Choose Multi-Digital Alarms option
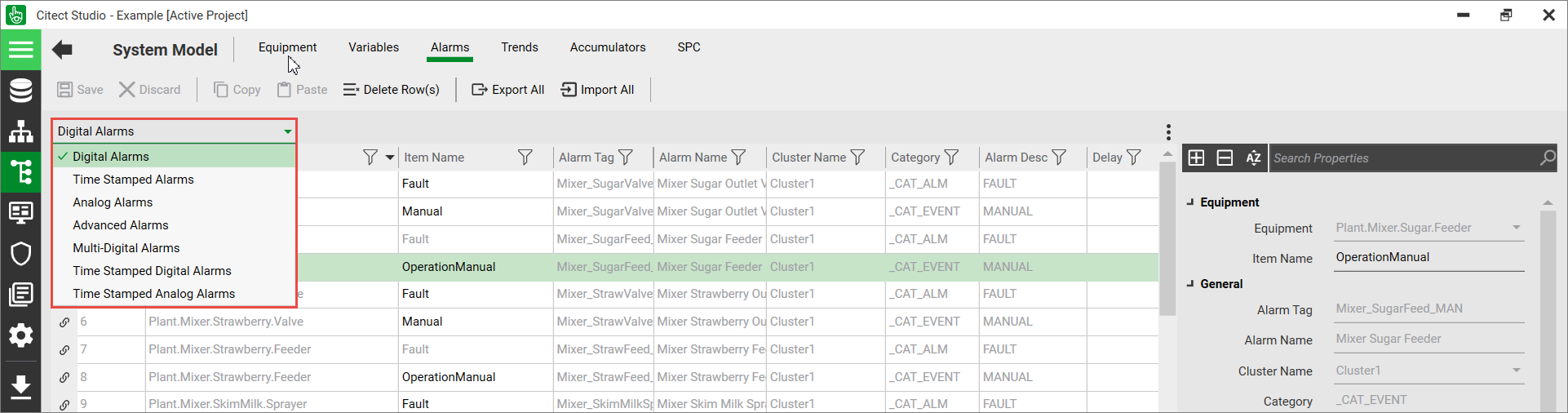The width and height of the screenshot is (1568, 413). pyautogui.click(x=126, y=248)
